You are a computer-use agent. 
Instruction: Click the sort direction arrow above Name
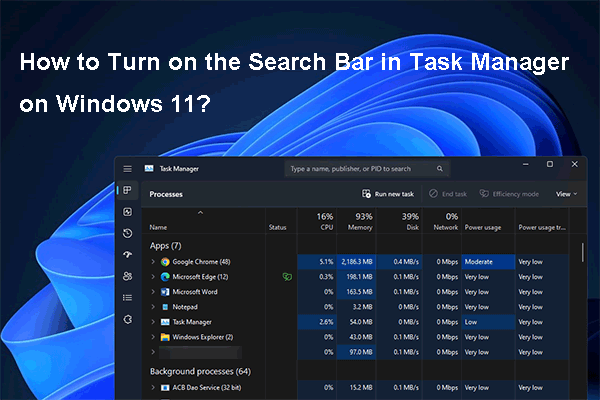click(x=201, y=213)
